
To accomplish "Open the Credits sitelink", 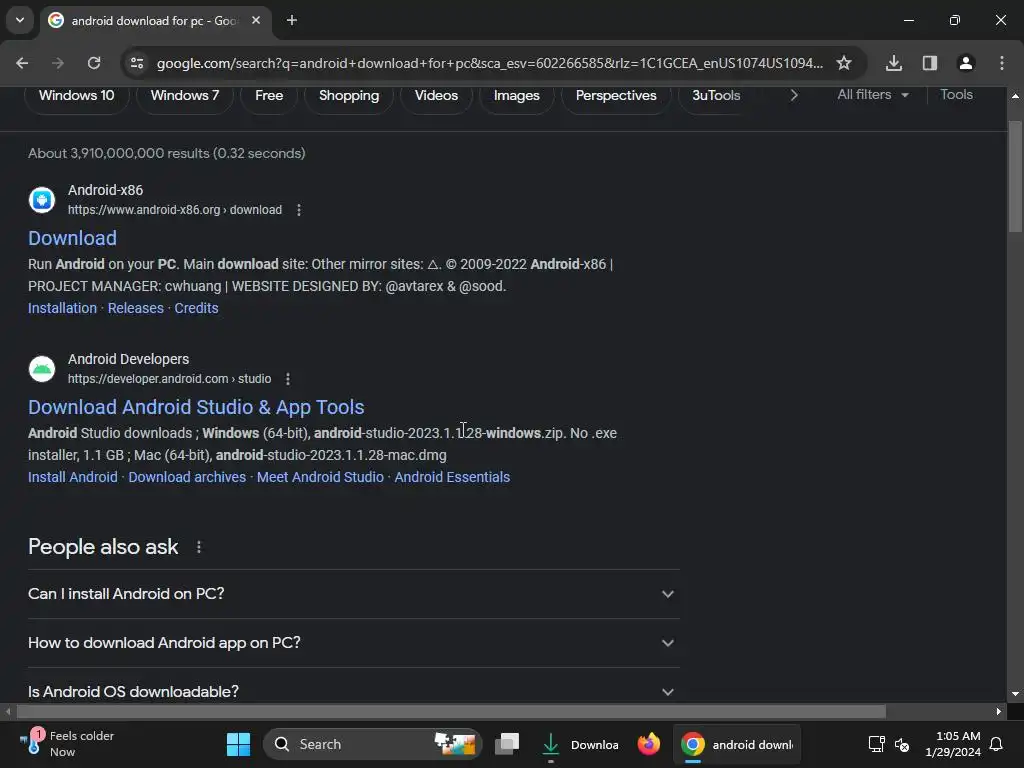I will [x=196, y=308].
